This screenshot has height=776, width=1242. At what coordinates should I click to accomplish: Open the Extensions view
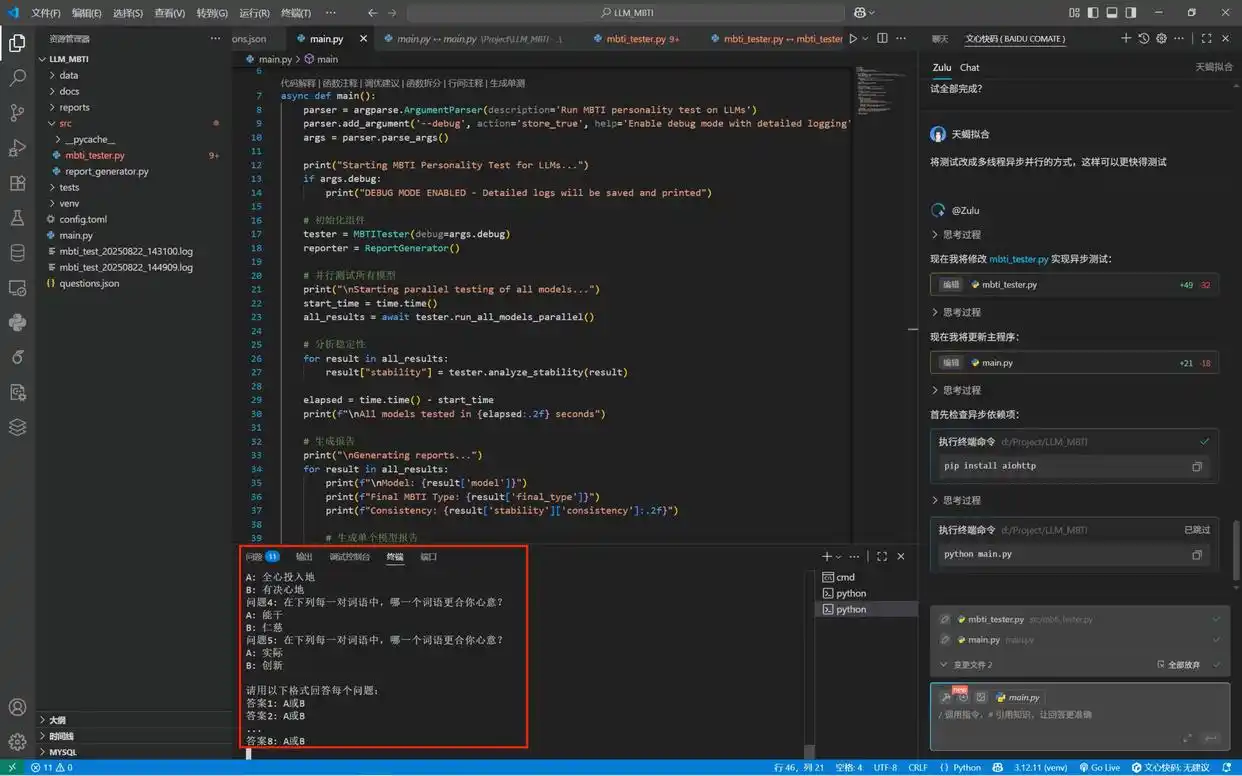[x=17, y=183]
